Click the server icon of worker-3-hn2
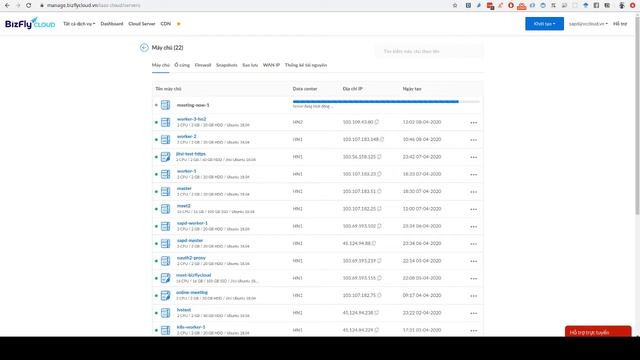This screenshot has width=640, height=360. coord(165,122)
